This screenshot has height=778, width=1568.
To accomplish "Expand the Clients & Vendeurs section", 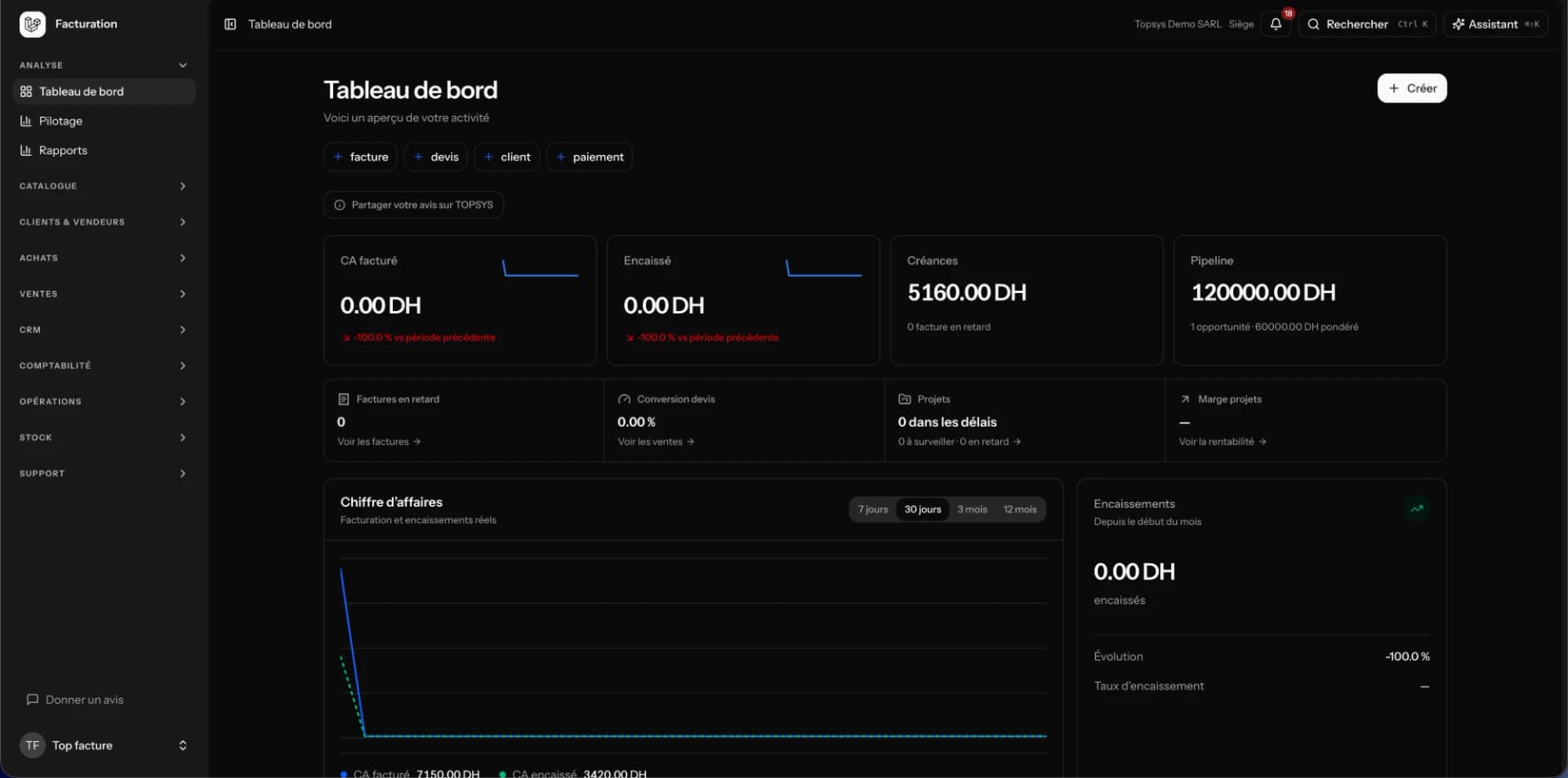I will (x=105, y=222).
